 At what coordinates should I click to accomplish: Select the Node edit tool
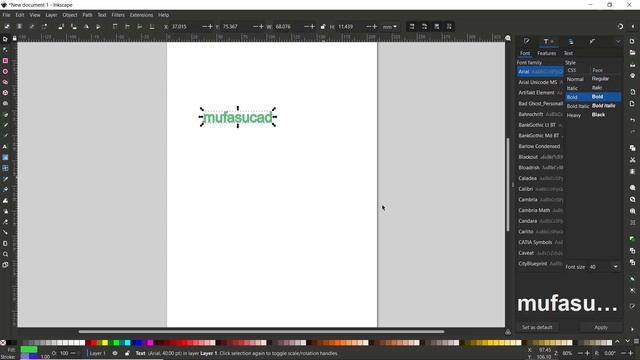[5, 50]
